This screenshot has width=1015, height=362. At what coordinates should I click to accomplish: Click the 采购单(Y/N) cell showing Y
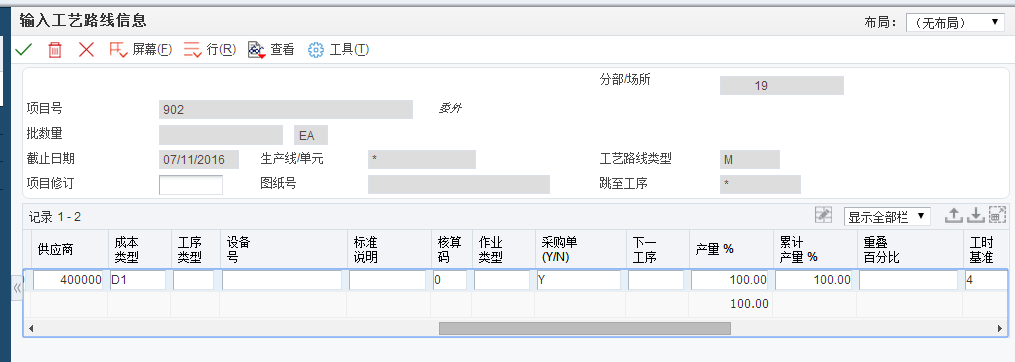[579, 280]
